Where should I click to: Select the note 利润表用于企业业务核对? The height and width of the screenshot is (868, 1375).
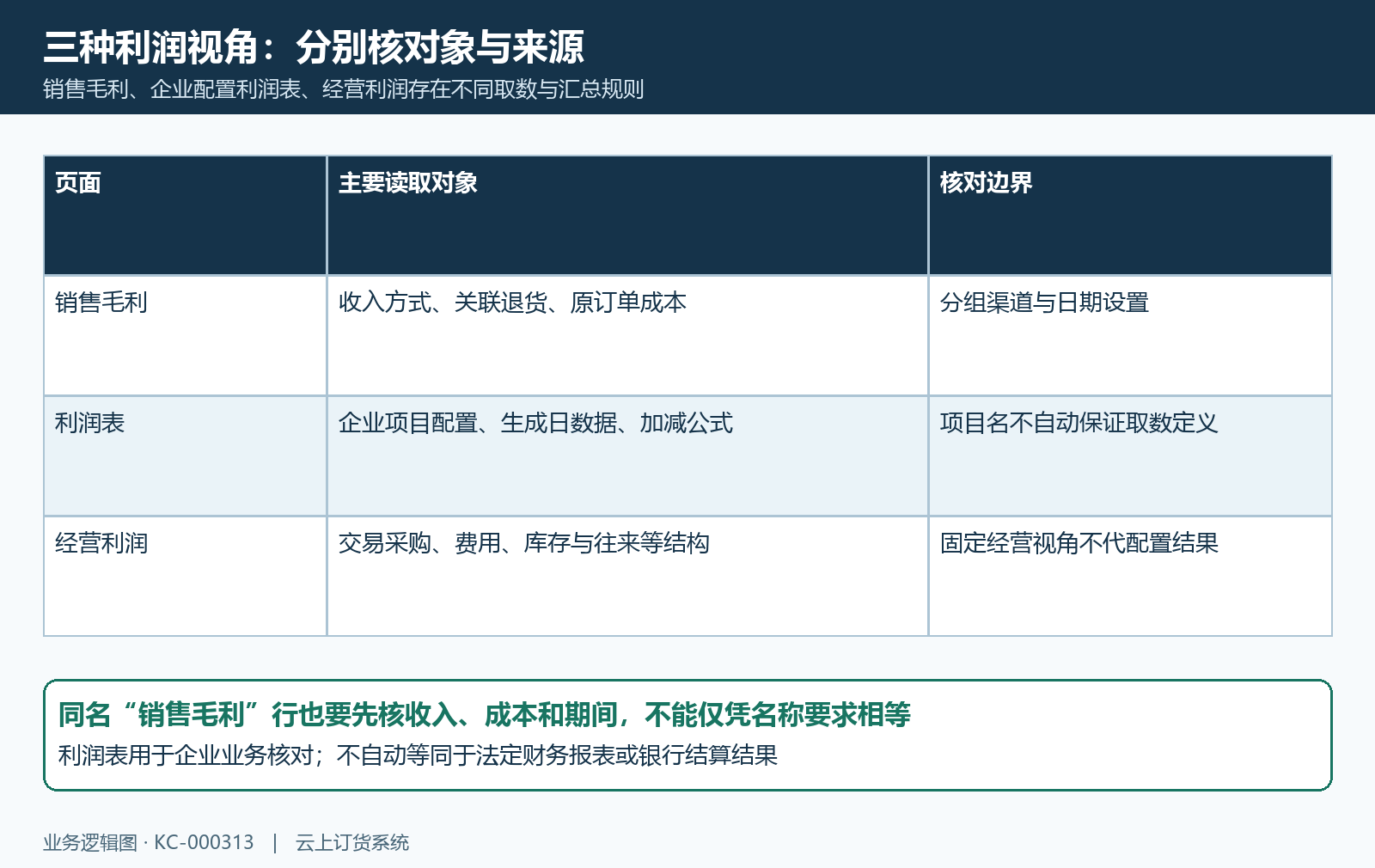point(418,755)
